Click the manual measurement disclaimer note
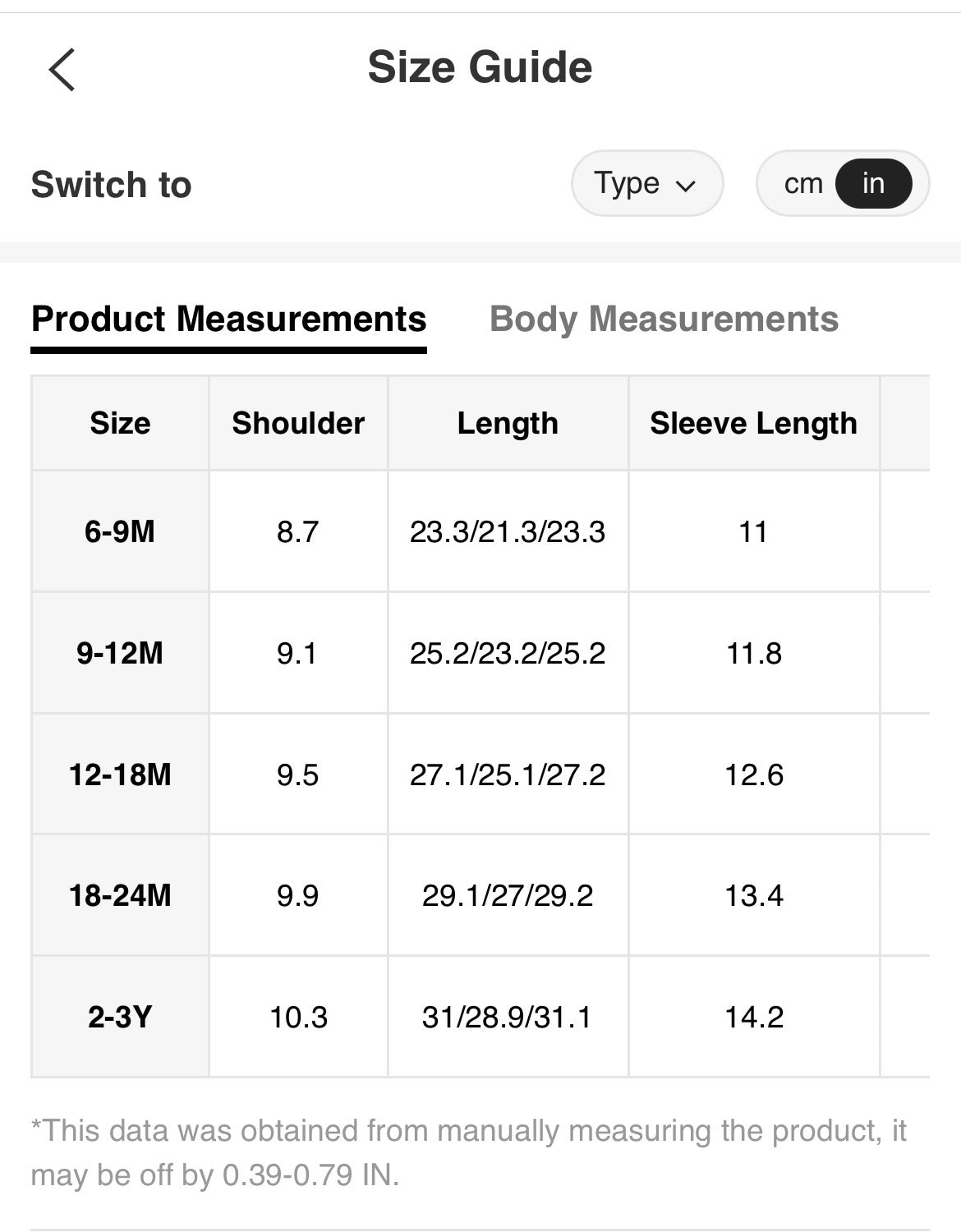 pos(468,1152)
